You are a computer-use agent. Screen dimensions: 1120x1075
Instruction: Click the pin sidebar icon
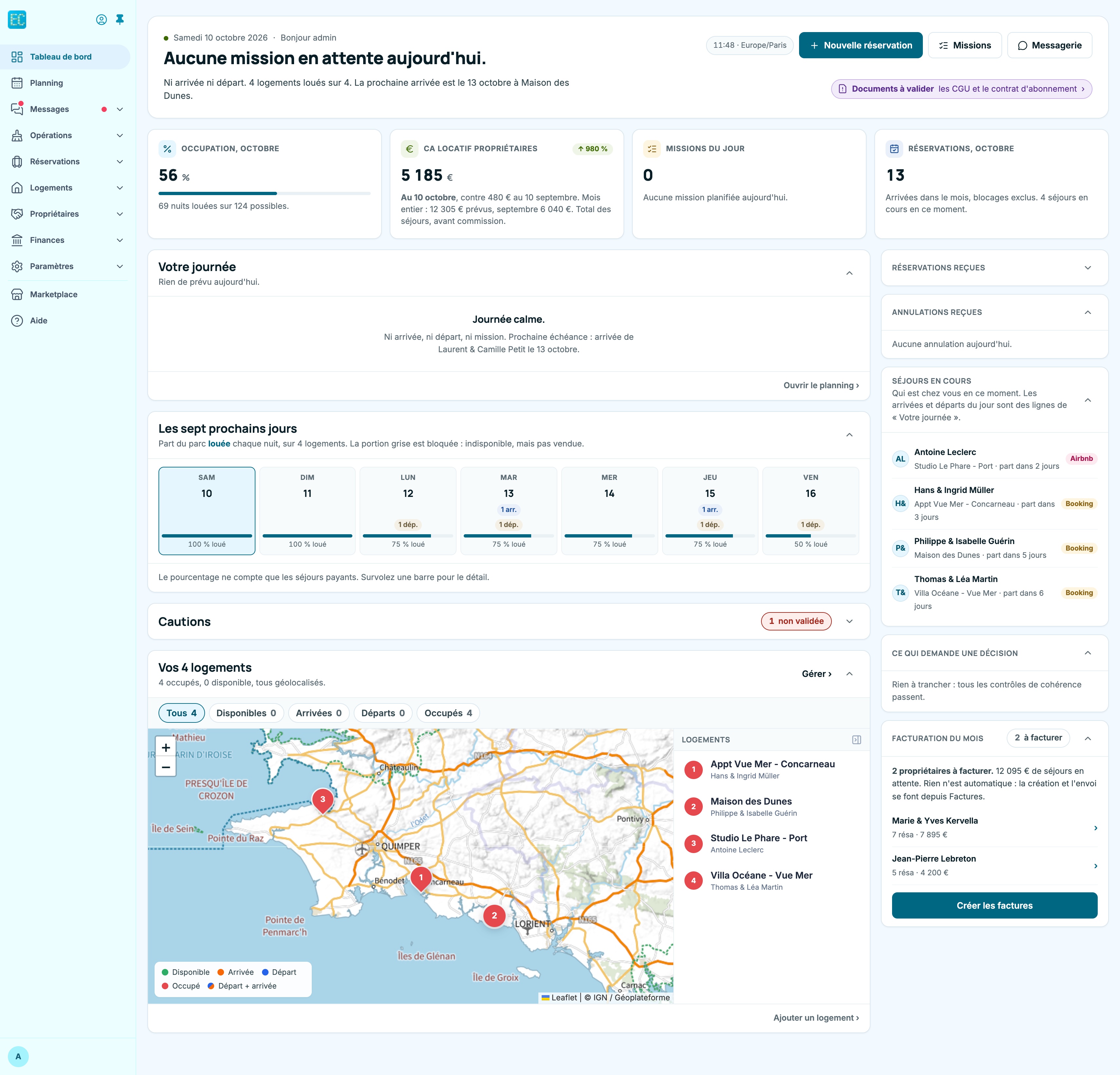point(120,19)
